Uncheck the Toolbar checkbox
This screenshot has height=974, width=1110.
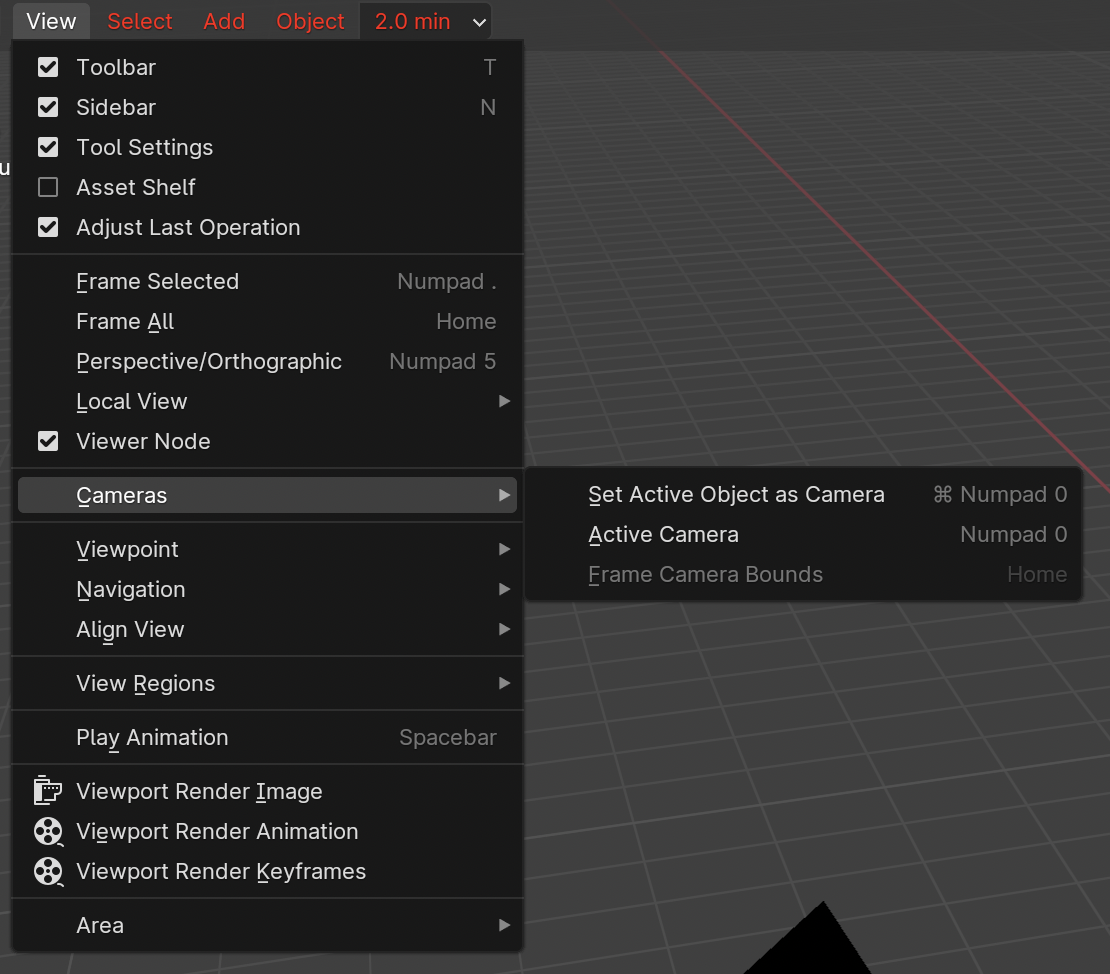click(x=48, y=67)
